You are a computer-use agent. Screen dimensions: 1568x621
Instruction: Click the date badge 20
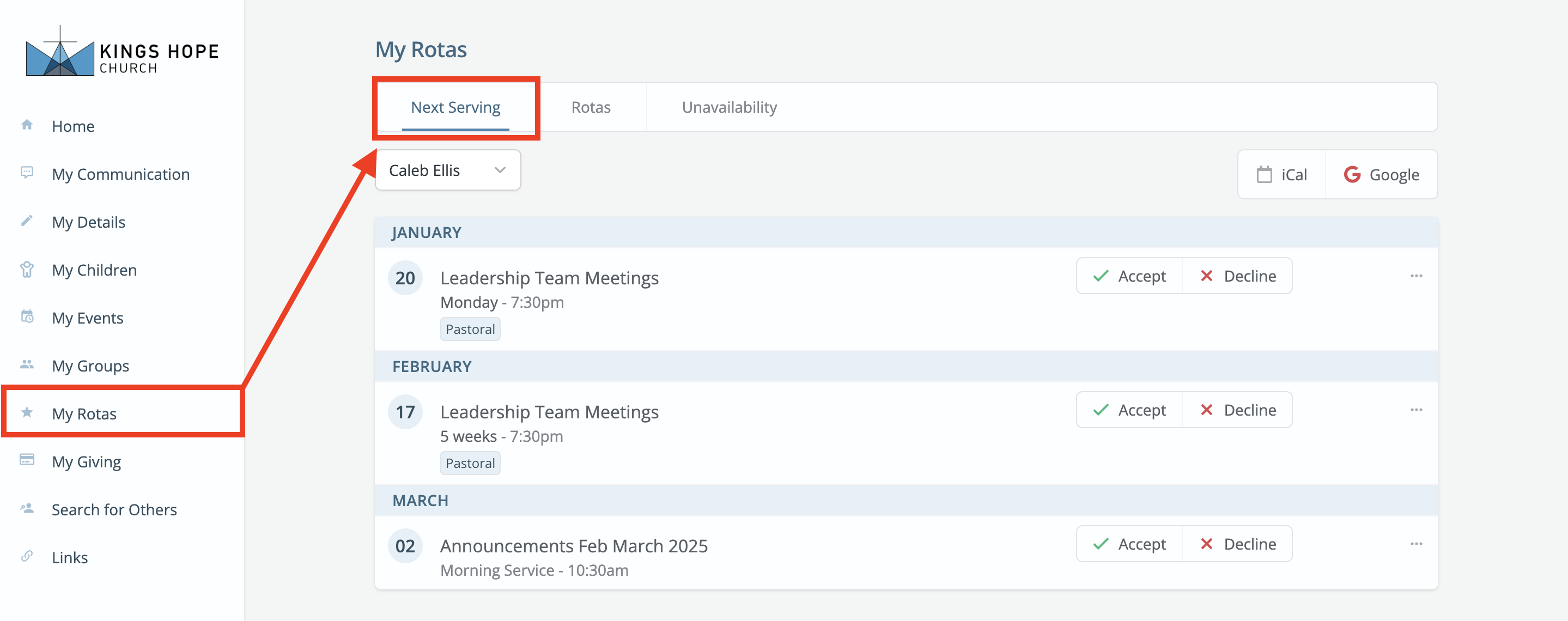pyautogui.click(x=405, y=278)
